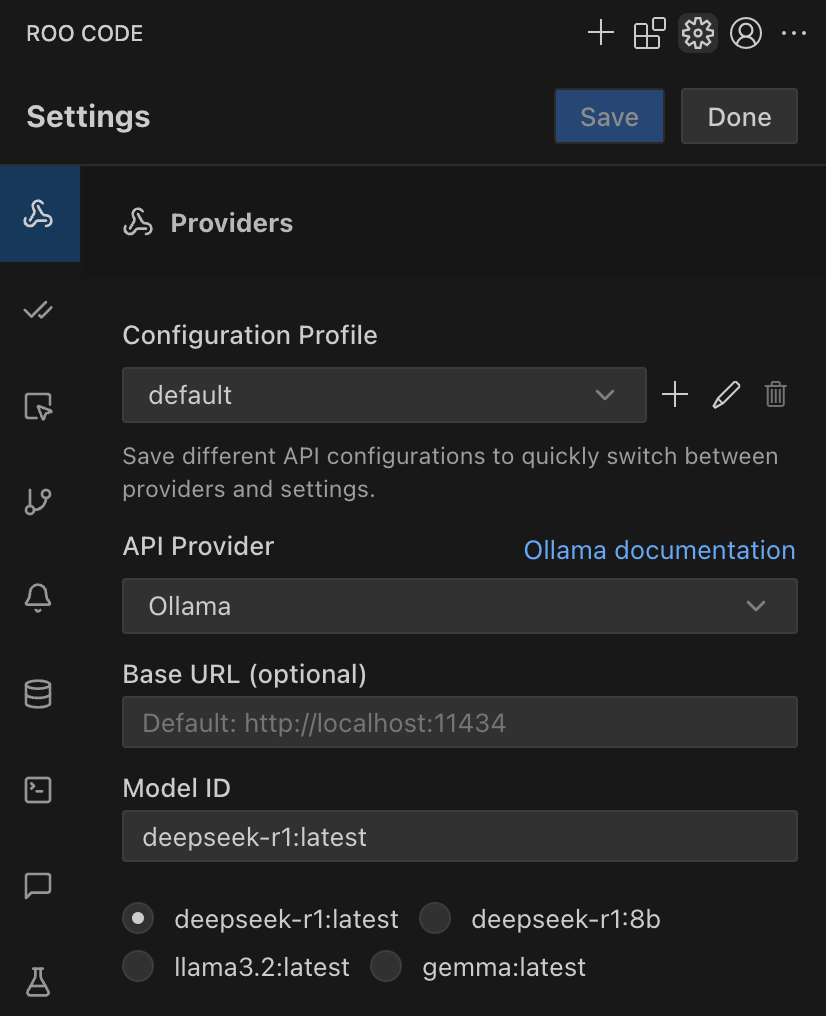The height and width of the screenshot is (1016, 826).
Task: Add a new configuration profile
Action: [675, 395]
